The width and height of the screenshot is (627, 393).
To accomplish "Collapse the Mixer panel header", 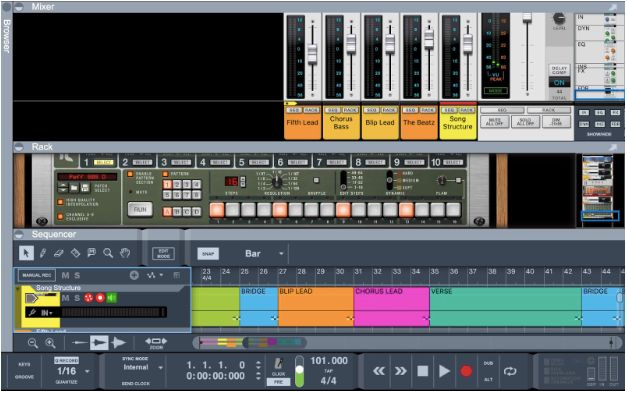I will (18, 7).
